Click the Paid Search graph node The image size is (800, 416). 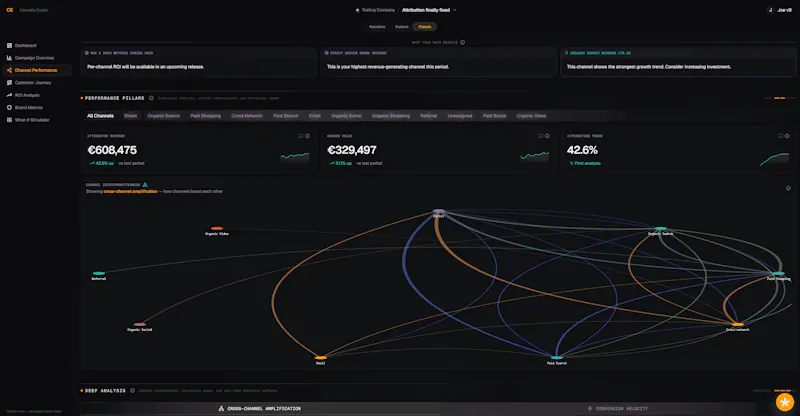coord(557,358)
